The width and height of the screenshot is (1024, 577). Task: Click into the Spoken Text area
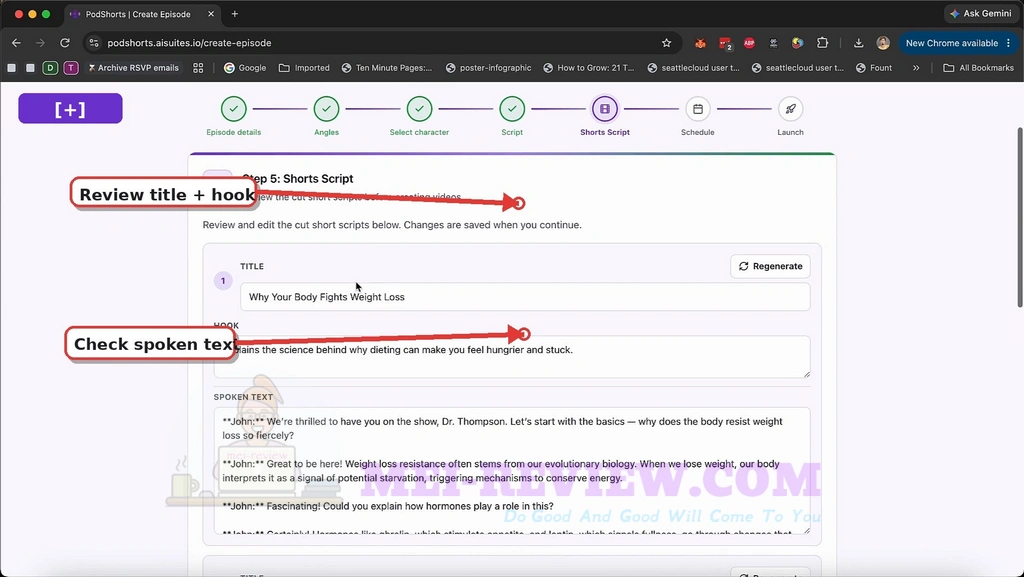[512, 471]
